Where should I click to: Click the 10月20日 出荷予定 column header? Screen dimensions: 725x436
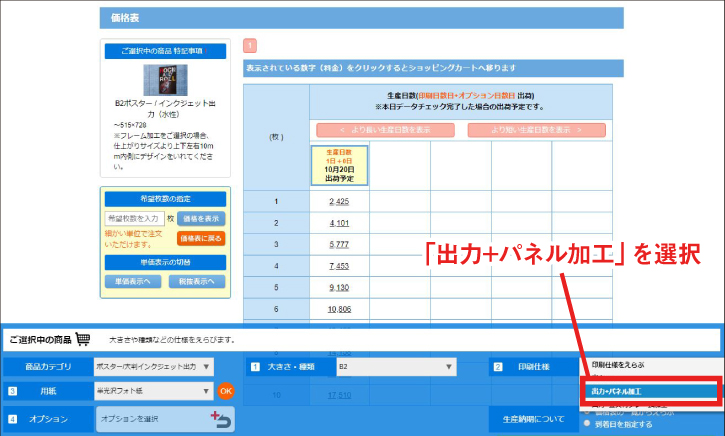(339, 166)
